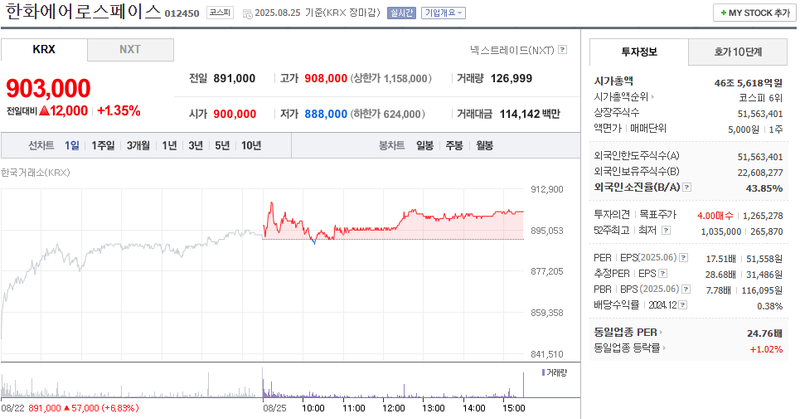Open help icon beside 배당수익률 2024.12
Image resolution: width=800 pixels, height=419 pixels.
point(683,305)
